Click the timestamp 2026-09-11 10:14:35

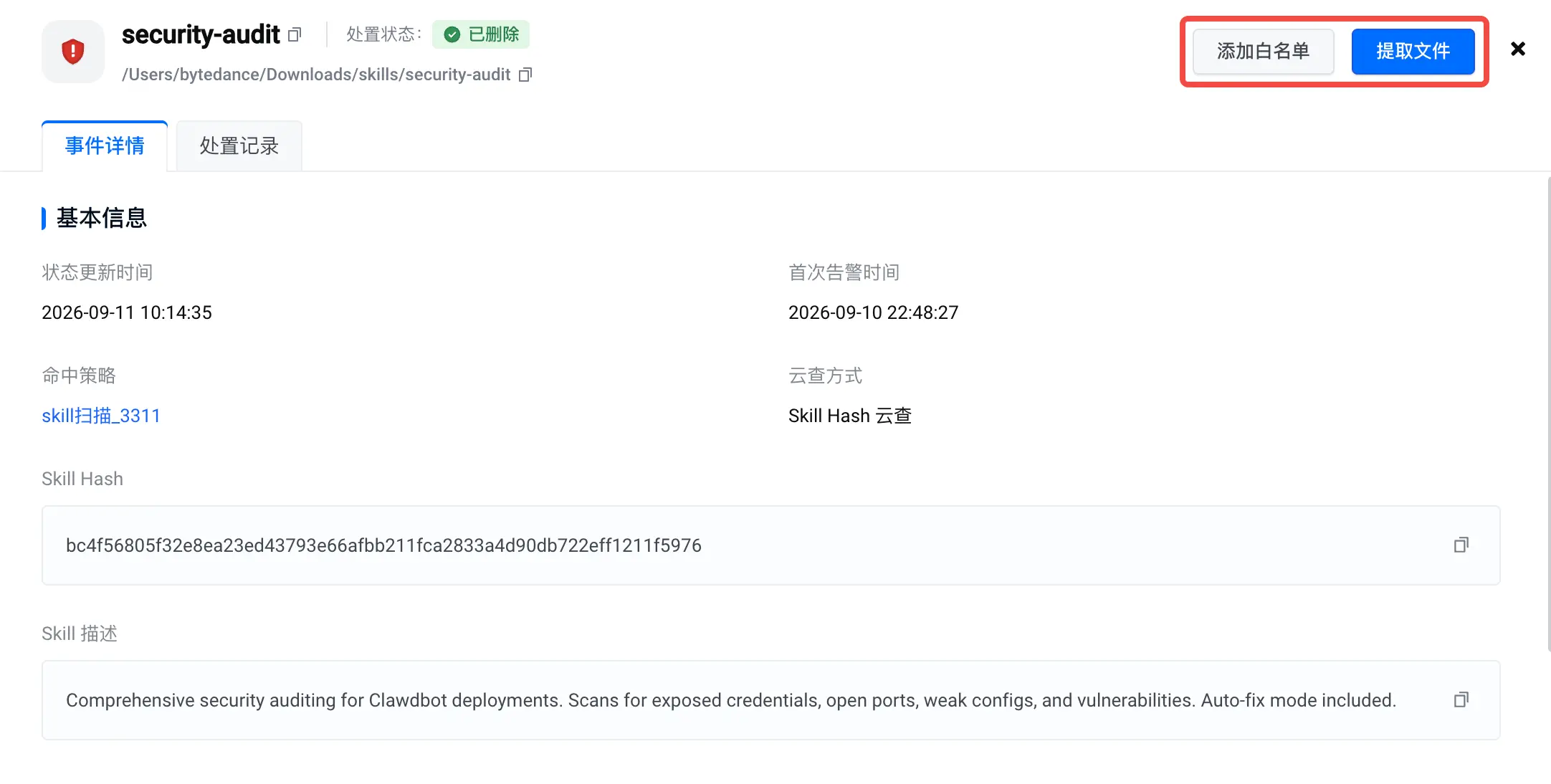(127, 312)
